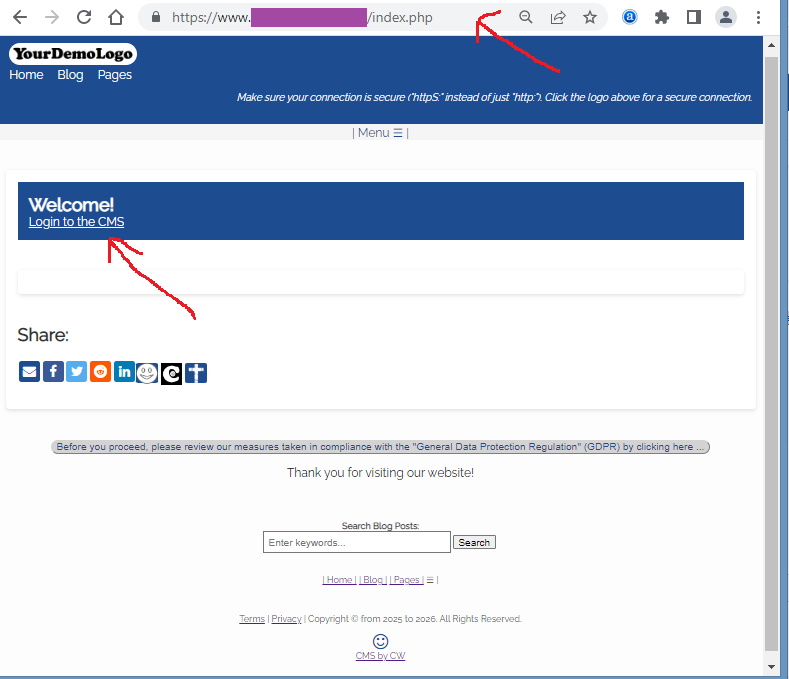Toggle the browser side panel

click(x=693, y=17)
